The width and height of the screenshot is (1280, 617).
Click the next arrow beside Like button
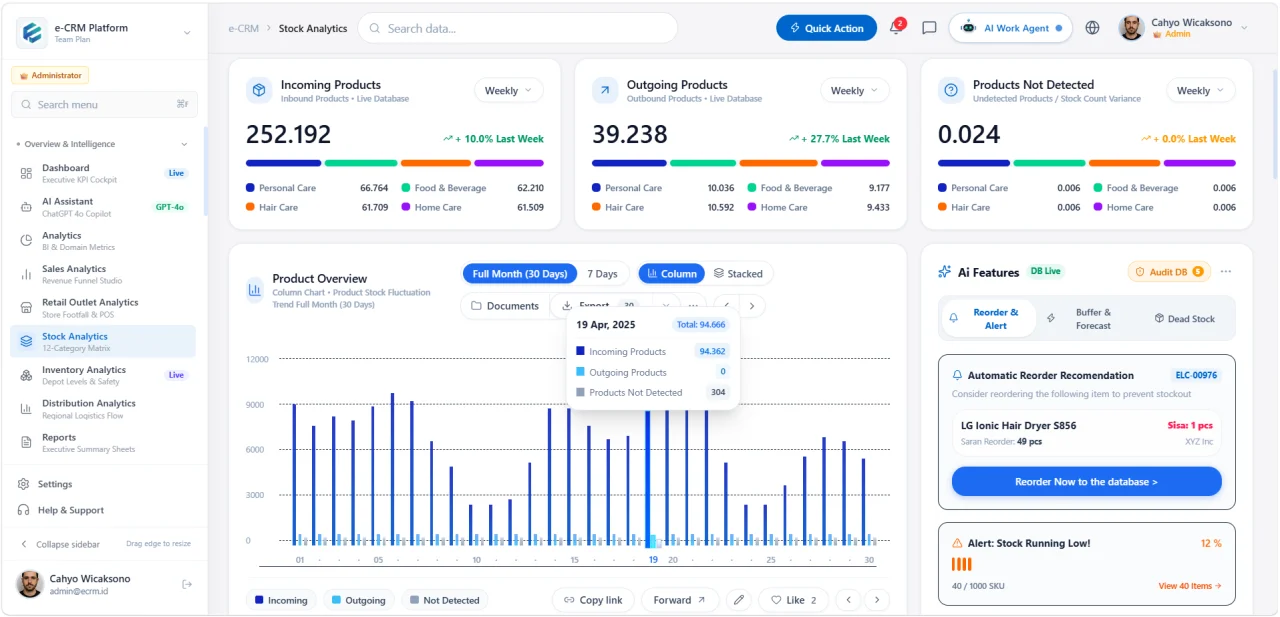point(877,600)
